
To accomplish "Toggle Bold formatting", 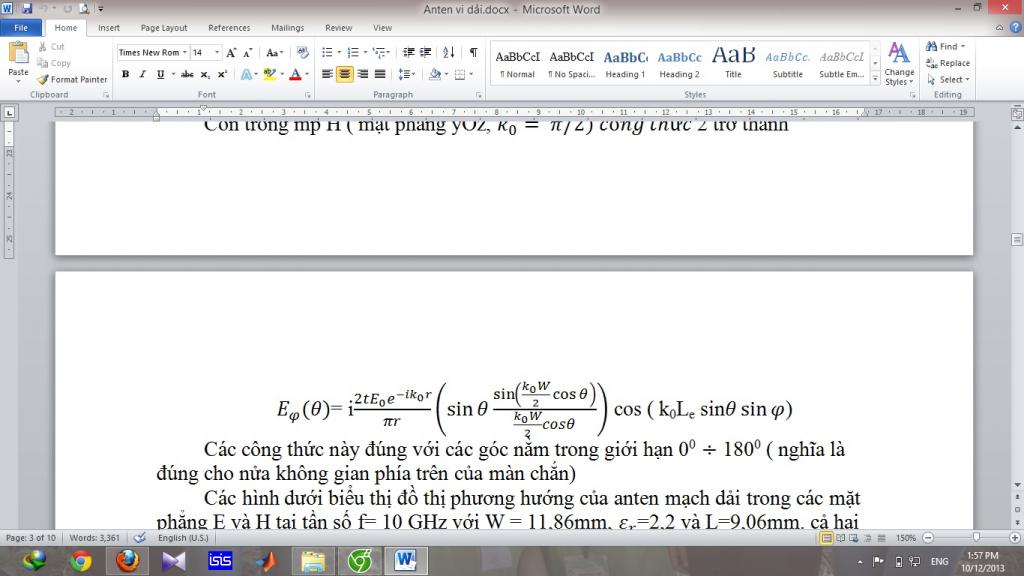I will (125, 74).
